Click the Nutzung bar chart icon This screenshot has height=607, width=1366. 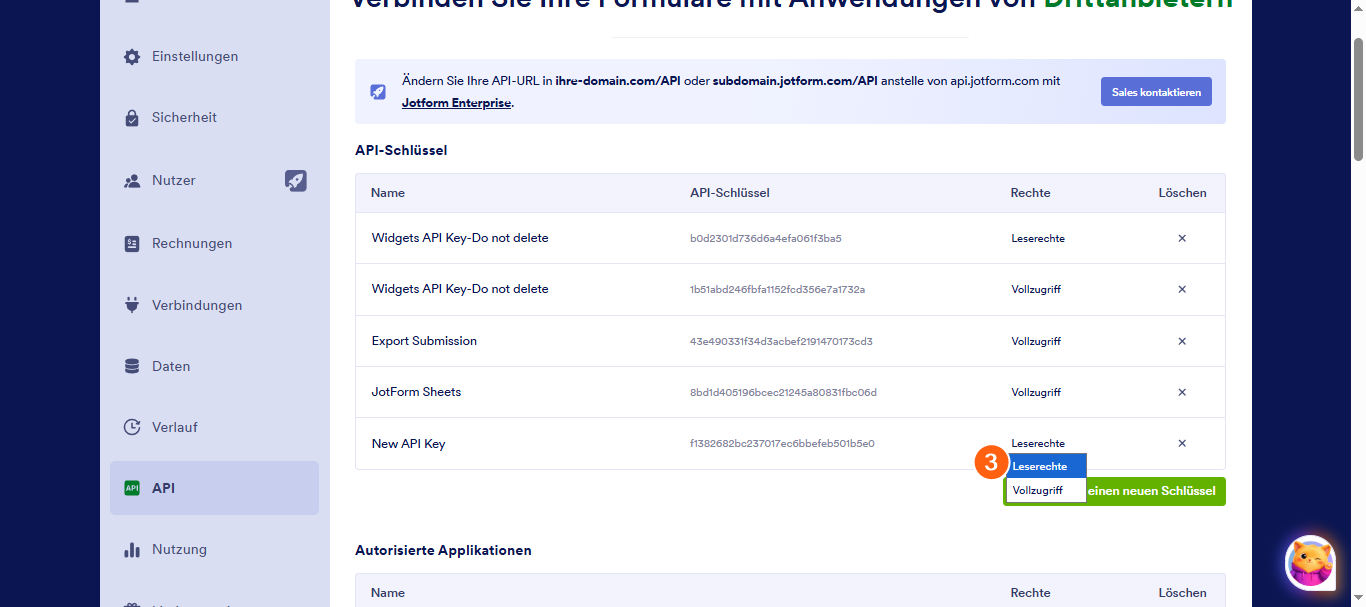click(132, 549)
